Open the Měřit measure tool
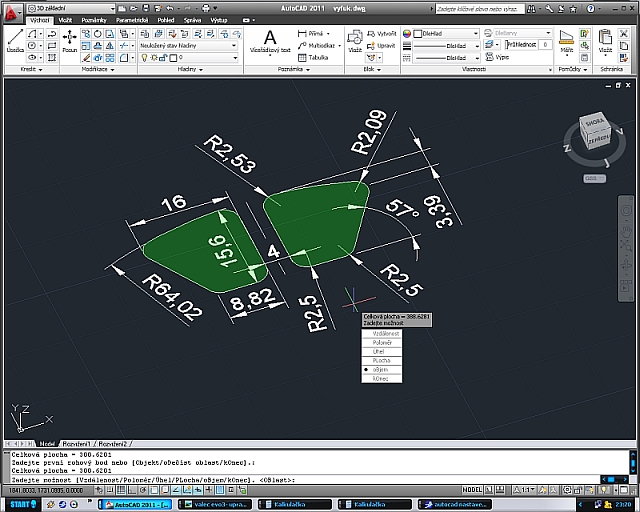640x512 pixels. click(x=567, y=41)
